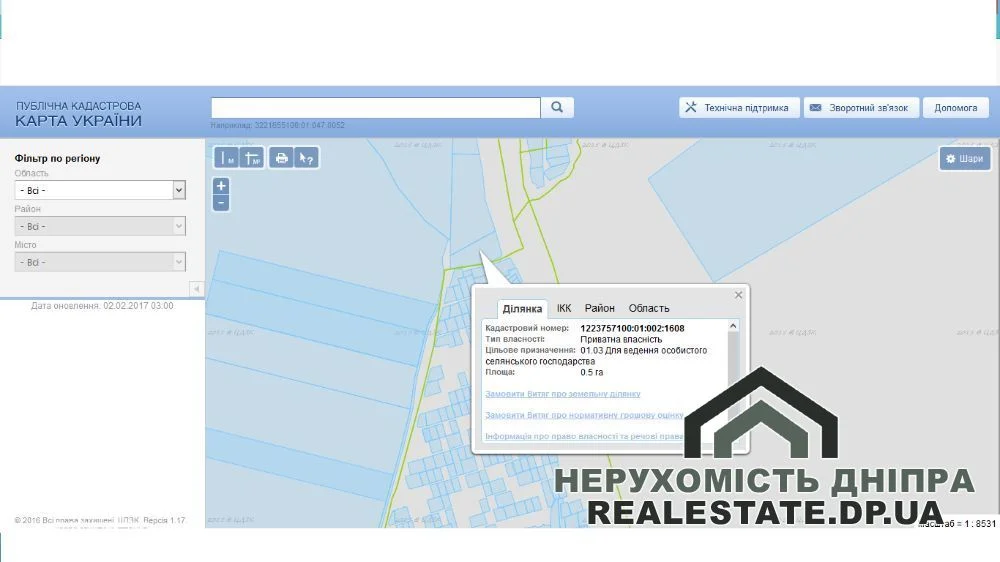Select the area measurement tool
Screen dimensions: 1000x562
pos(251,158)
